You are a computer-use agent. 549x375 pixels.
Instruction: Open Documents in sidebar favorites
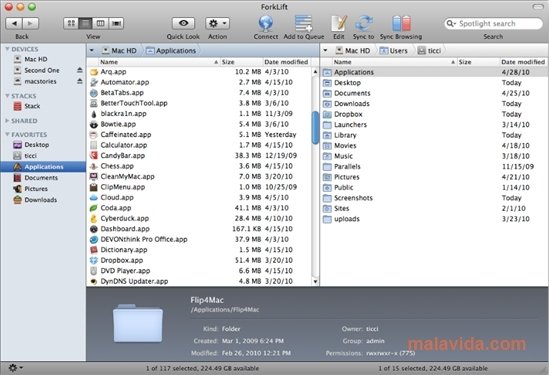click(36, 178)
